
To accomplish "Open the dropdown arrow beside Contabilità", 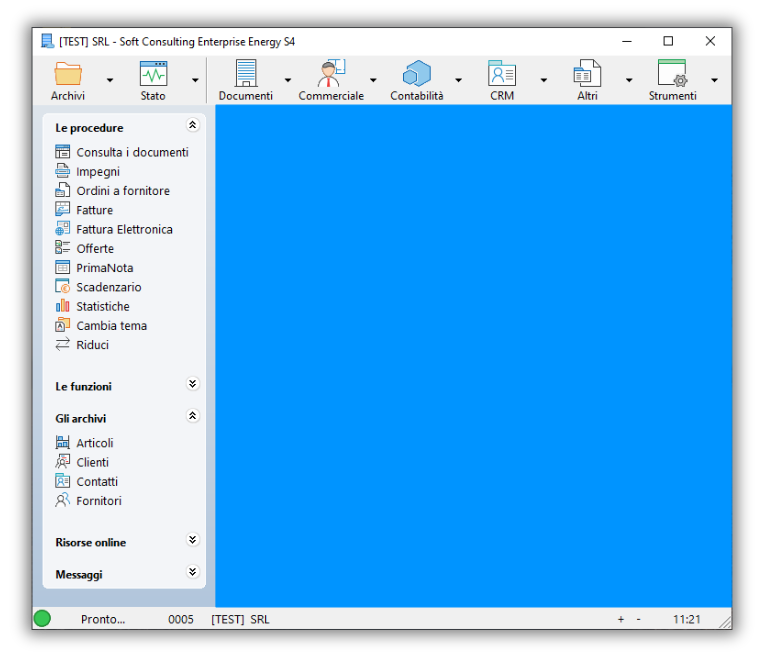I will coord(459,80).
